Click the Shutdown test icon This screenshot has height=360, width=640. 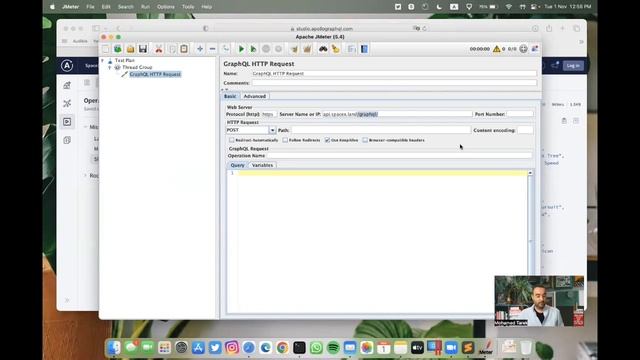coord(278,49)
